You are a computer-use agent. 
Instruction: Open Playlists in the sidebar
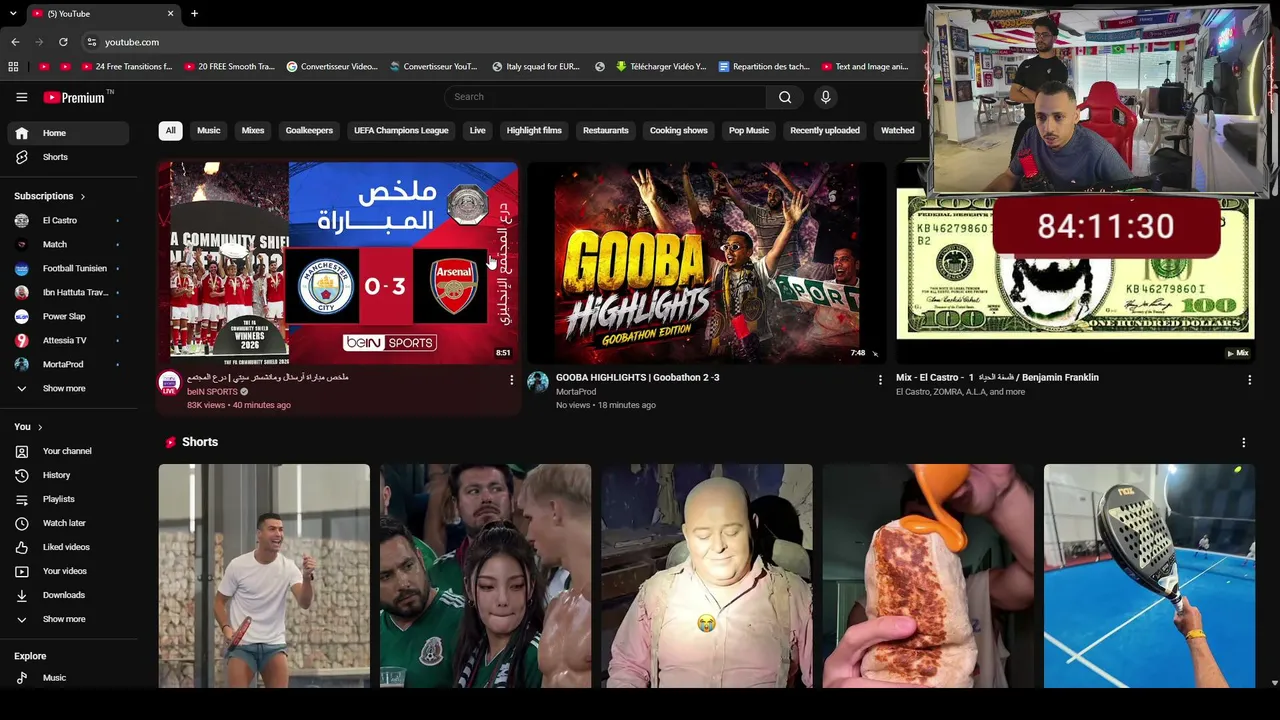[x=68, y=499]
